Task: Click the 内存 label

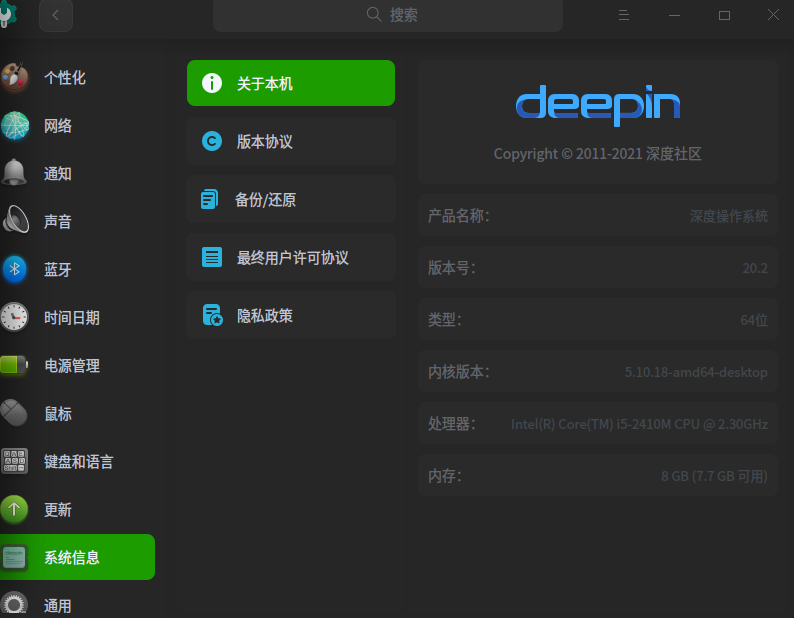Action: [445, 476]
